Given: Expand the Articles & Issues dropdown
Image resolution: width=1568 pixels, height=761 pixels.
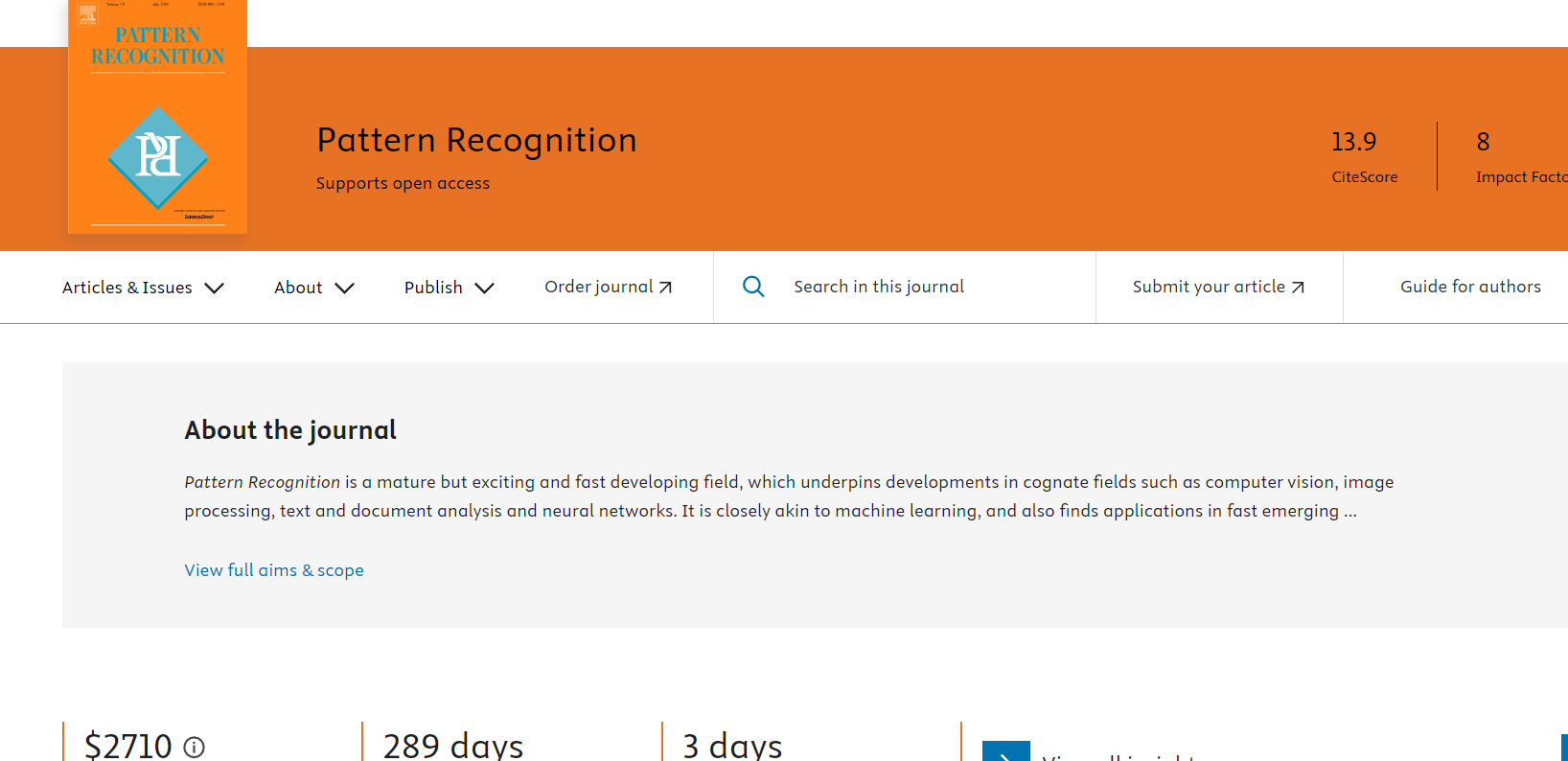Looking at the screenshot, I should [x=143, y=288].
